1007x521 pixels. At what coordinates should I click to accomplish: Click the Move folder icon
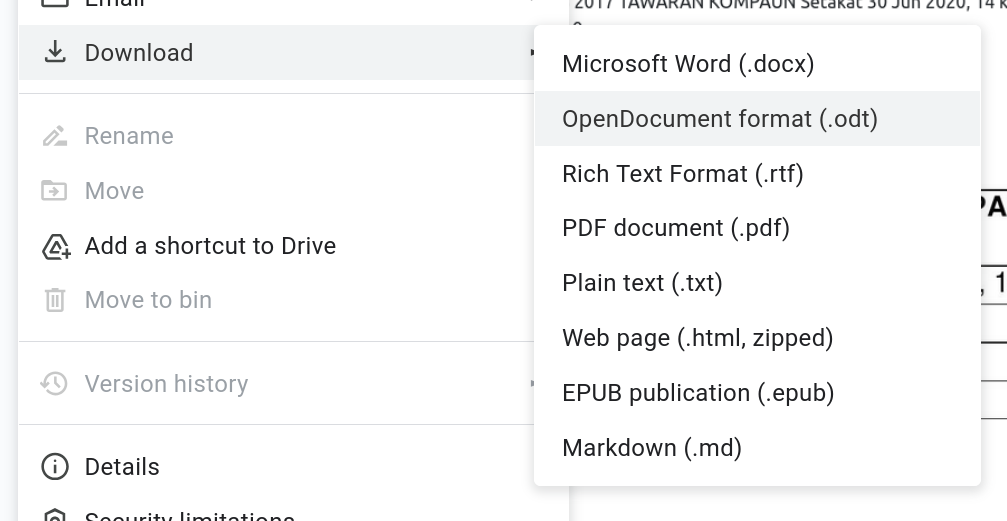(x=55, y=191)
